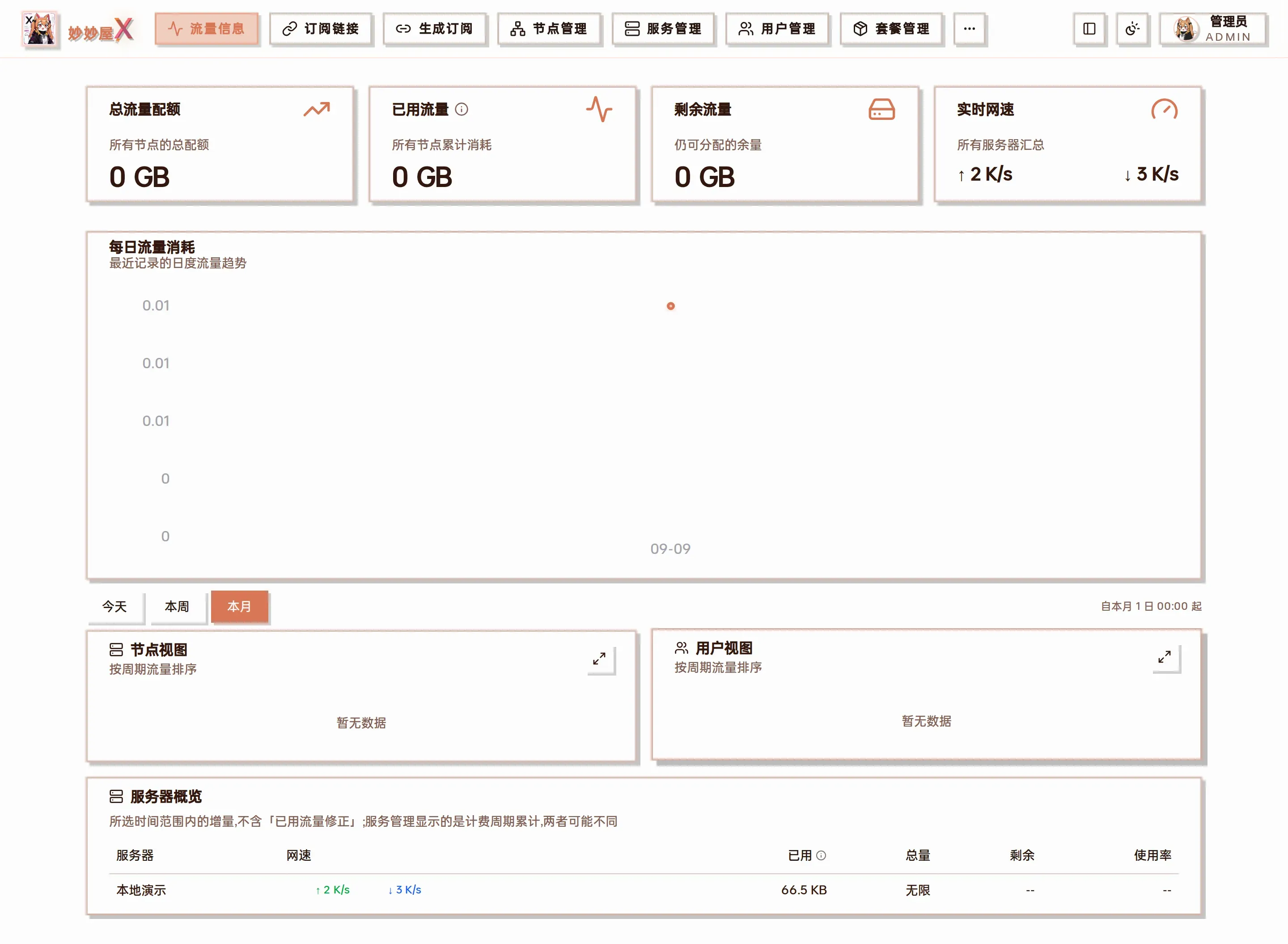Click the 每日流量消耗 chart title
Image resolution: width=1288 pixels, height=944 pixels.
click(x=152, y=247)
